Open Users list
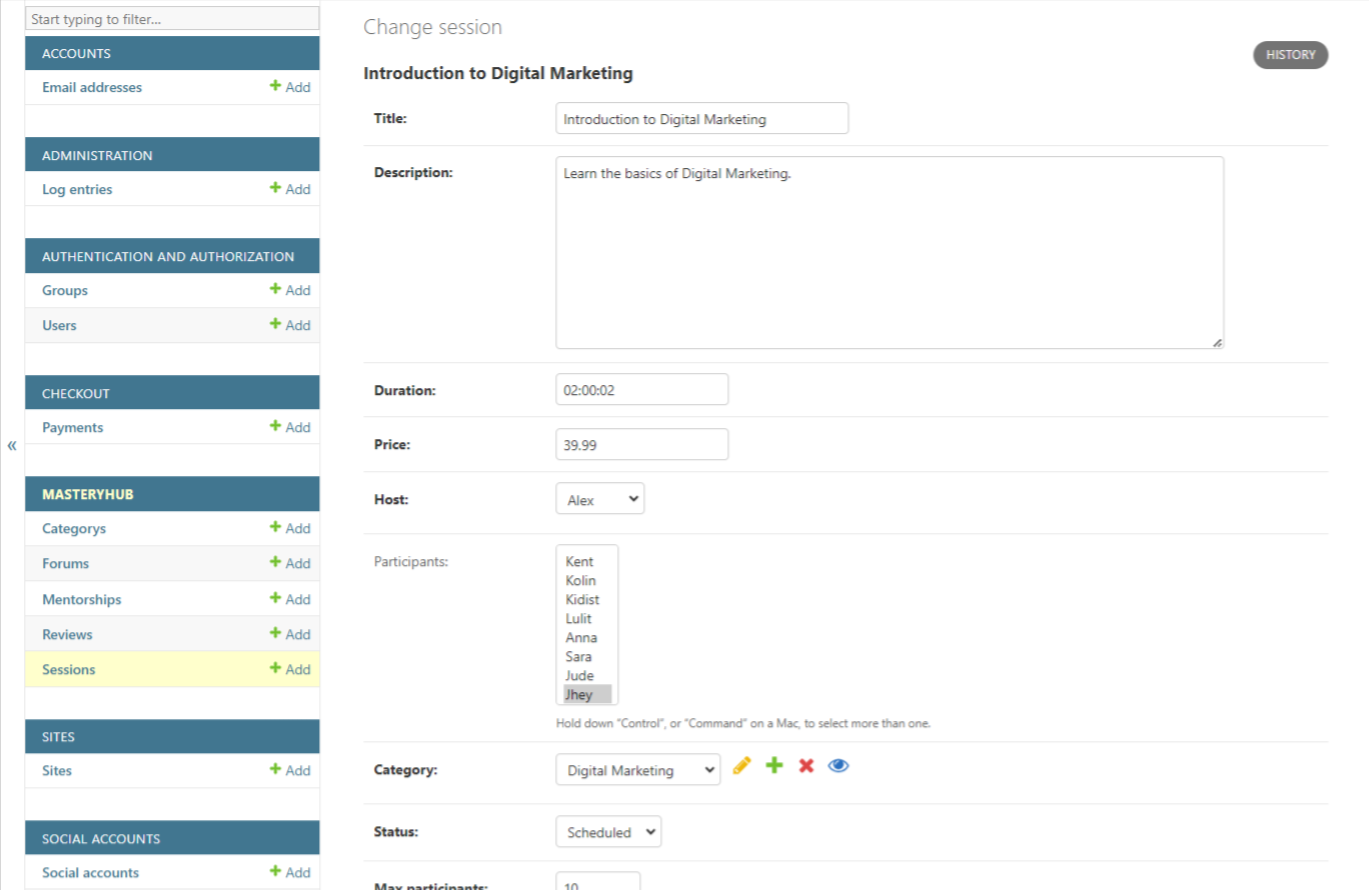This screenshot has width=1369, height=890. pyautogui.click(x=59, y=325)
